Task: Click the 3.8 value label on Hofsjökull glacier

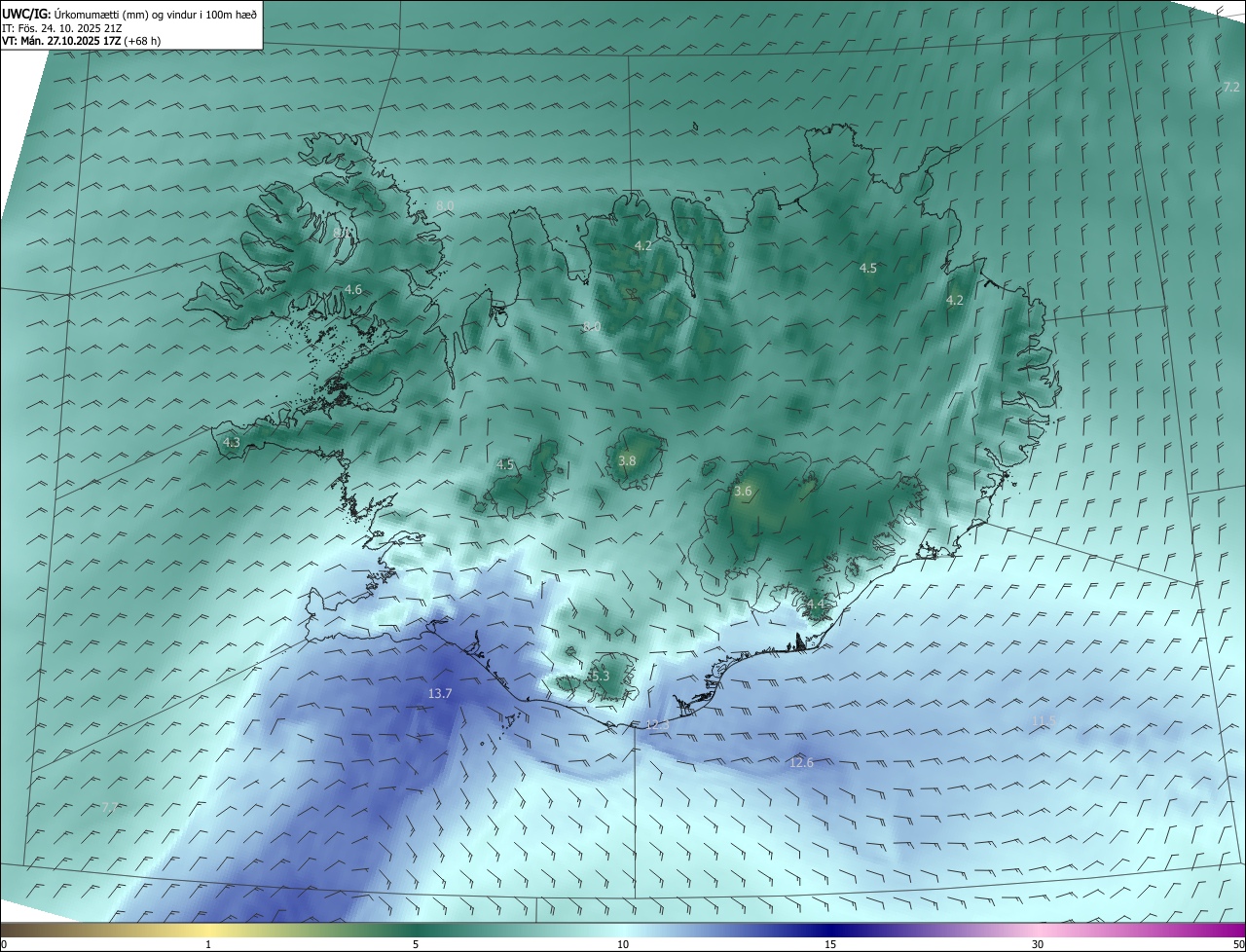Action: [627, 460]
